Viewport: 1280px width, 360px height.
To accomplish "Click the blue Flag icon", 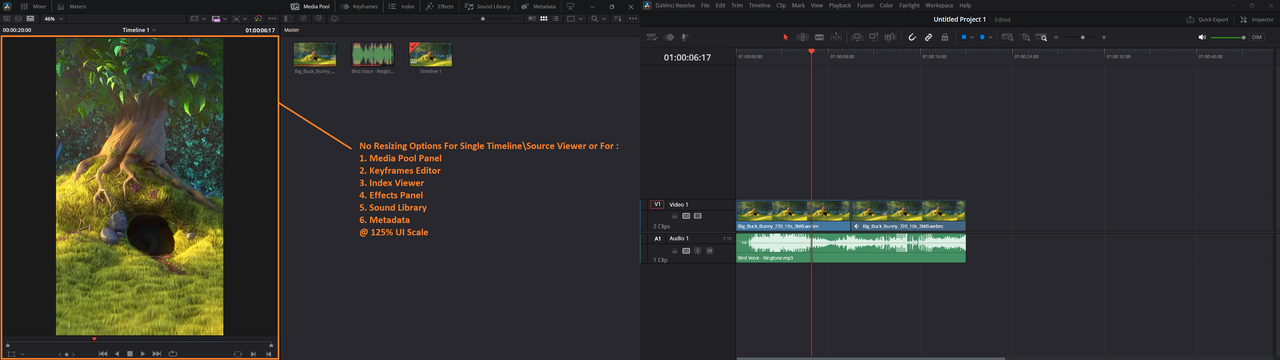I will (964, 37).
